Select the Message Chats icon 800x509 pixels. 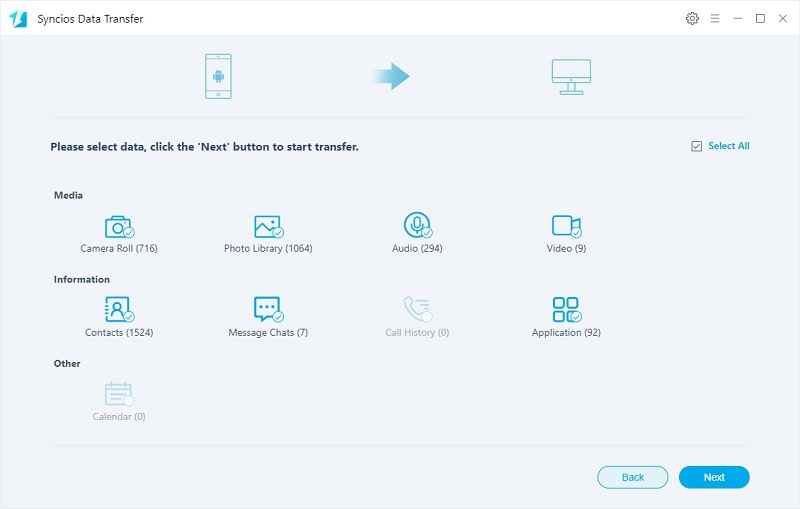268,310
